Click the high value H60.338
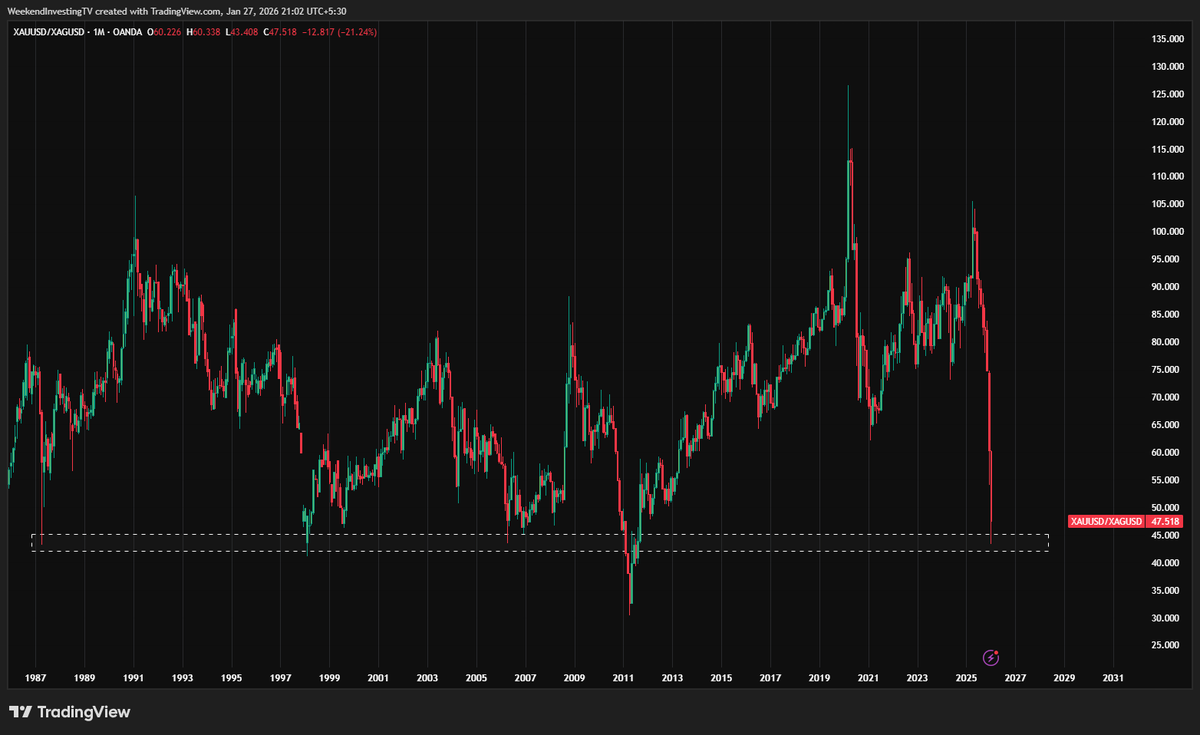 203,32
